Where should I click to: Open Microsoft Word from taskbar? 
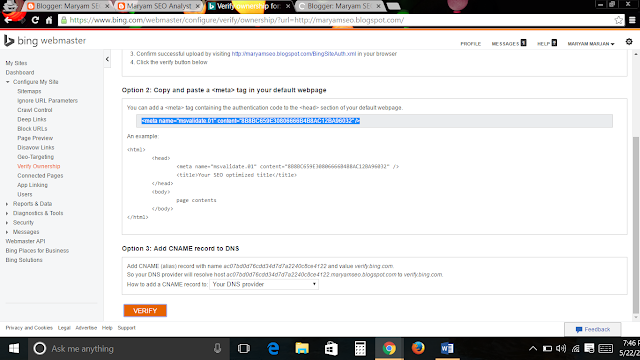click(447, 349)
